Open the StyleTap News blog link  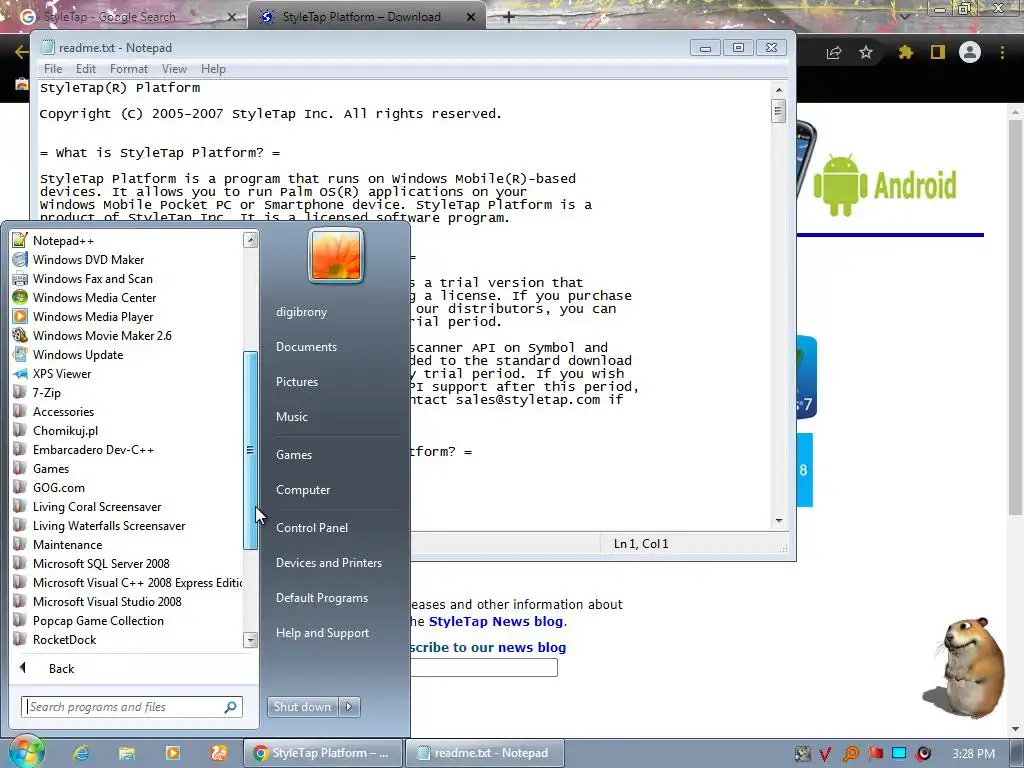(496, 622)
